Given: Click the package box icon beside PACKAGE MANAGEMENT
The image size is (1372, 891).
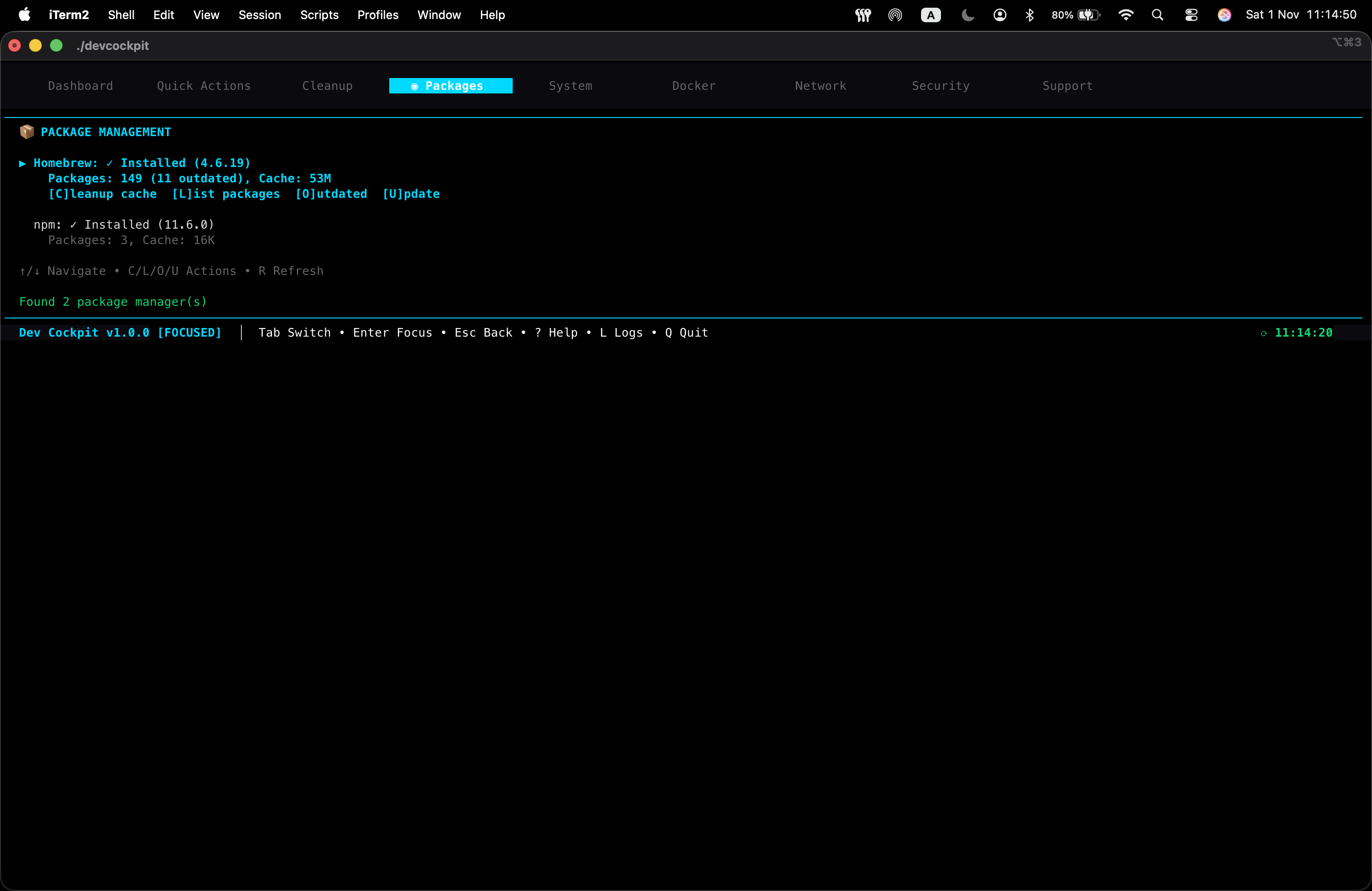Looking at the screenshot, I should tap(26, 132).
